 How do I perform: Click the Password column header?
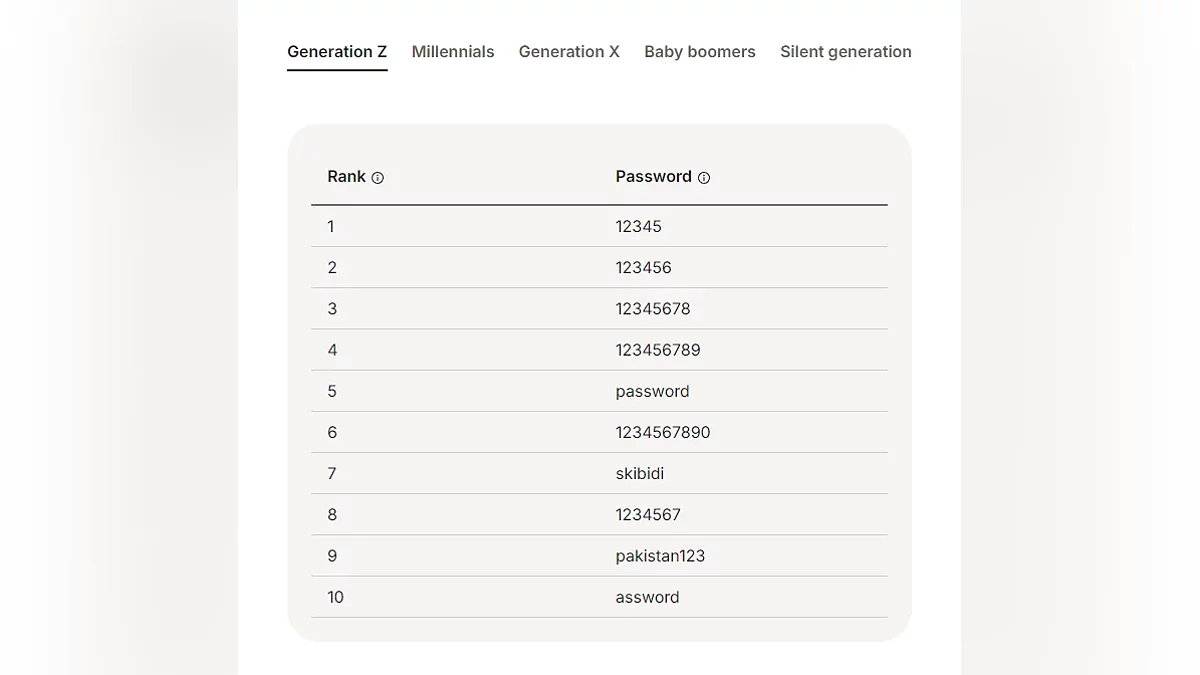[653, 177]
